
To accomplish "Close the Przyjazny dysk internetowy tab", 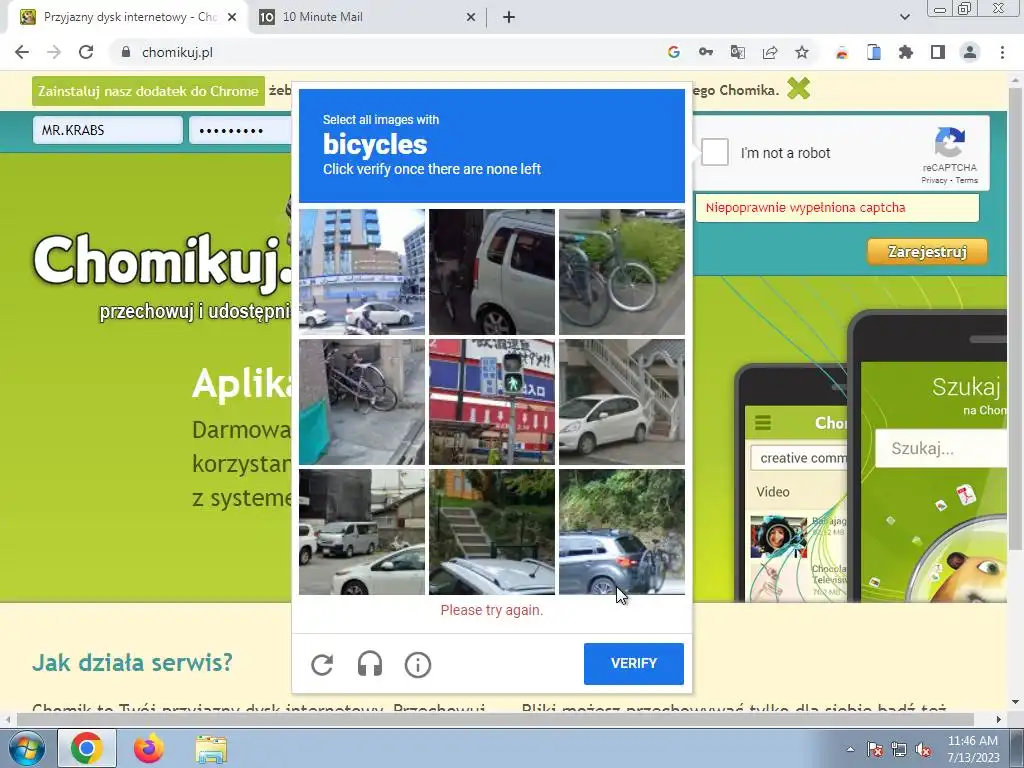I will (232, 17).
